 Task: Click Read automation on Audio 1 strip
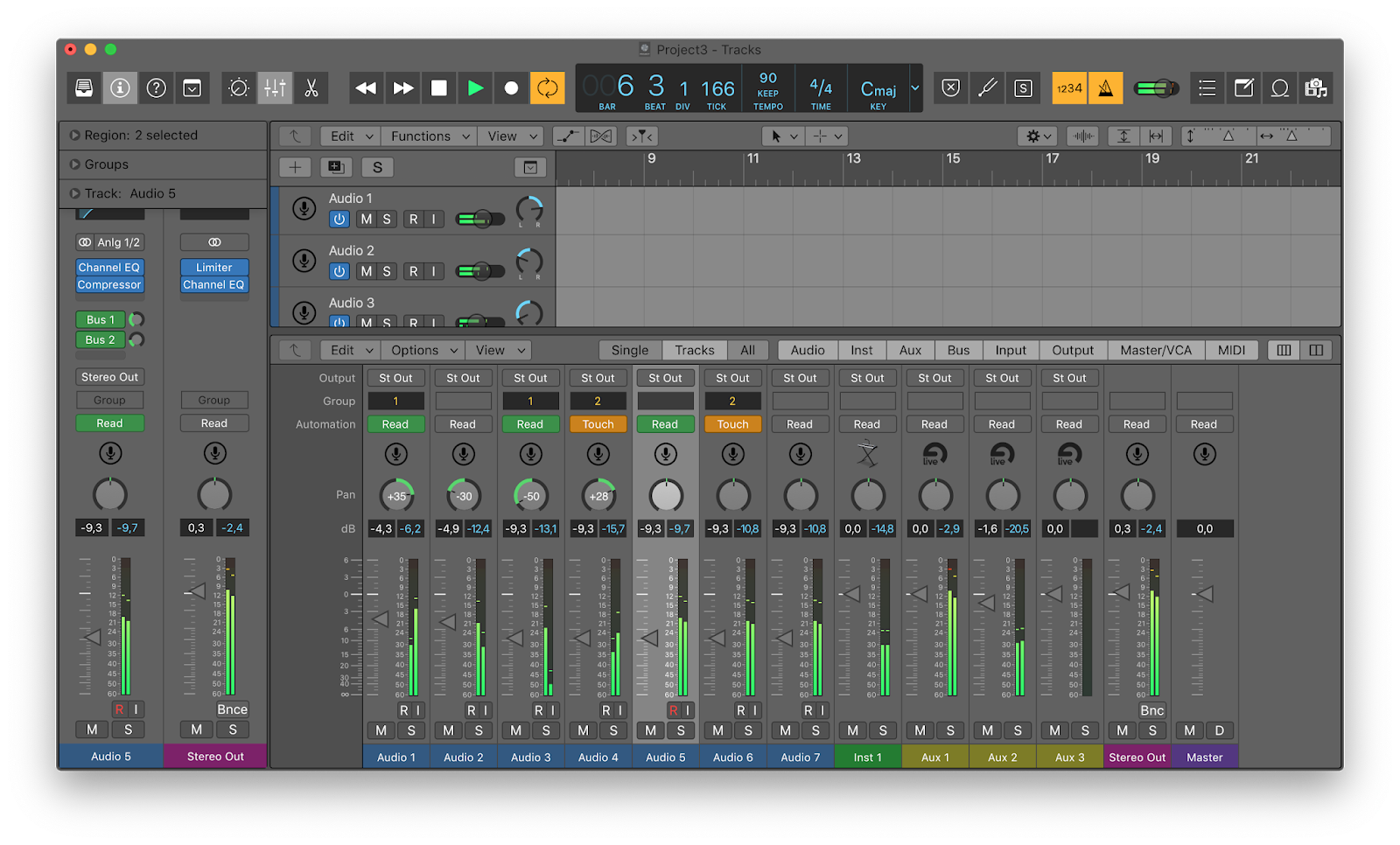click(x=395, y=424)
